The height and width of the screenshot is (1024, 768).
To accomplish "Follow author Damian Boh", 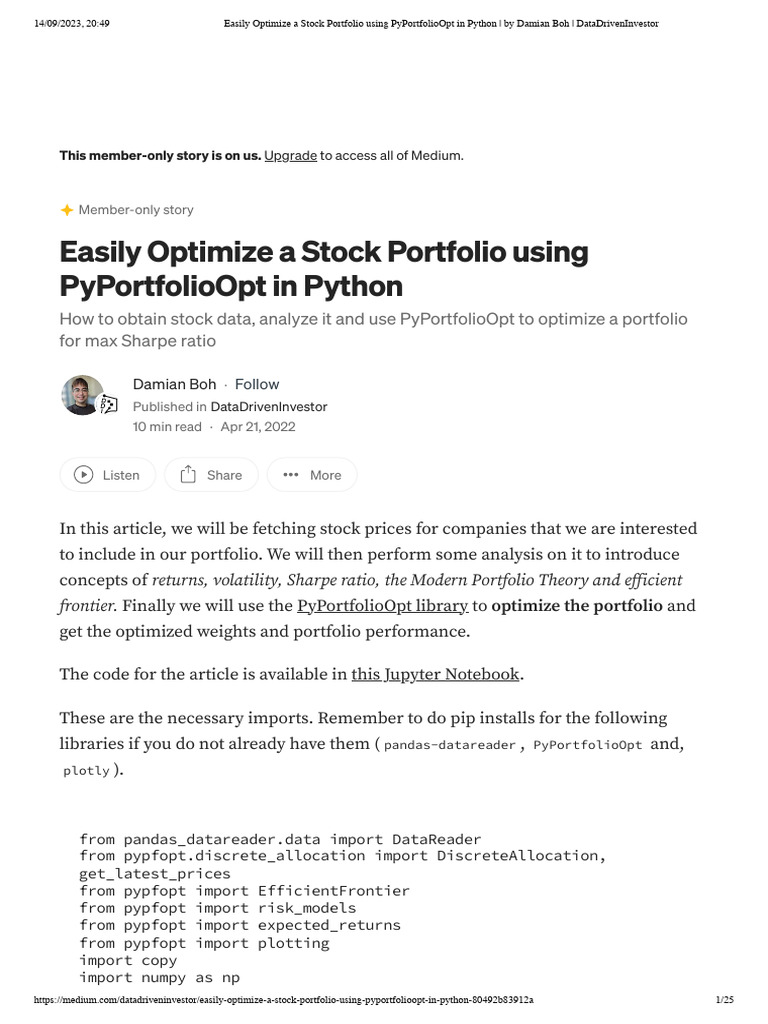I will (257, 384).
